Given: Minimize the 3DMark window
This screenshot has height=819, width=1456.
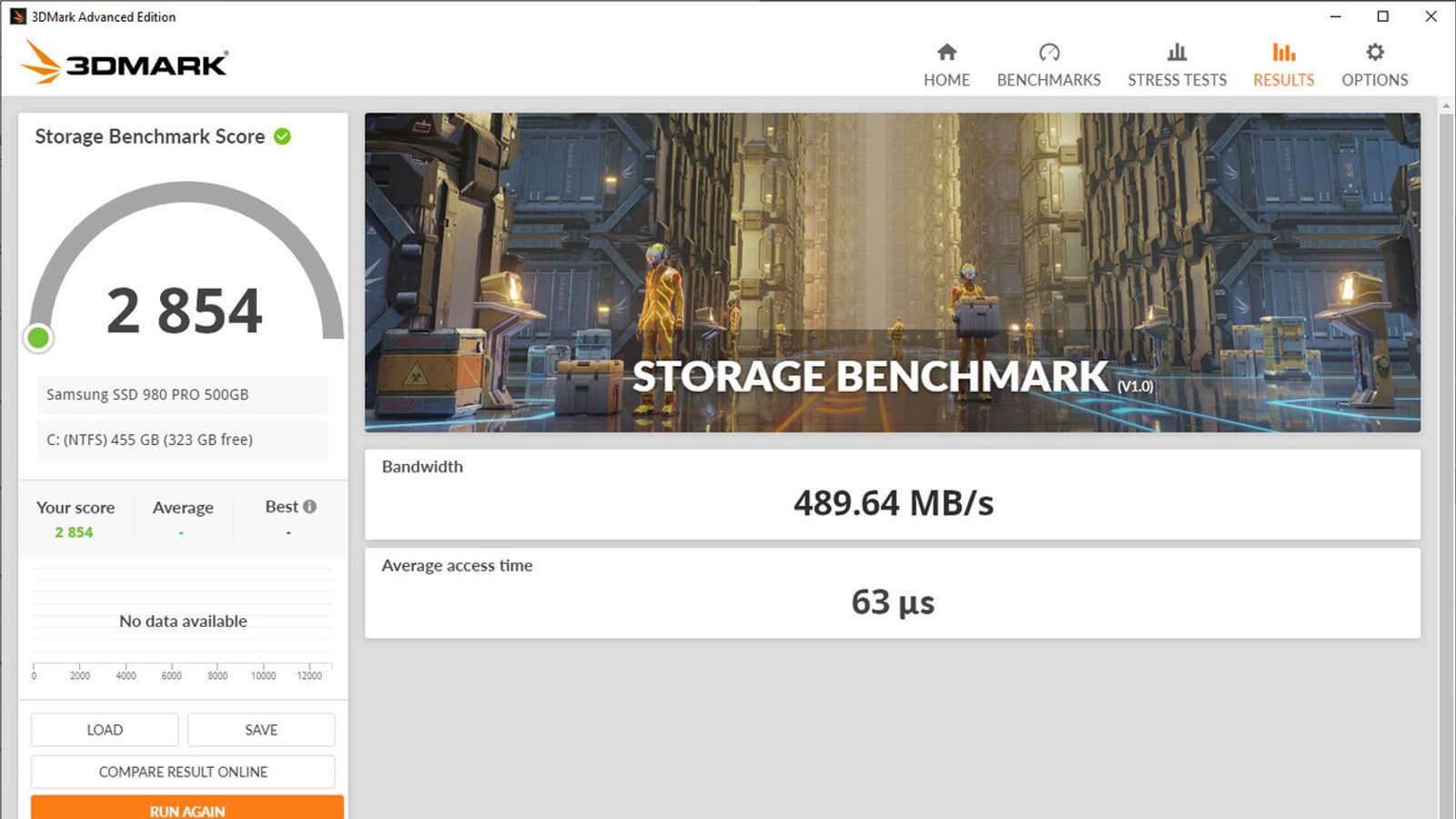Looking at the screenshot, I should point(1335,16).
